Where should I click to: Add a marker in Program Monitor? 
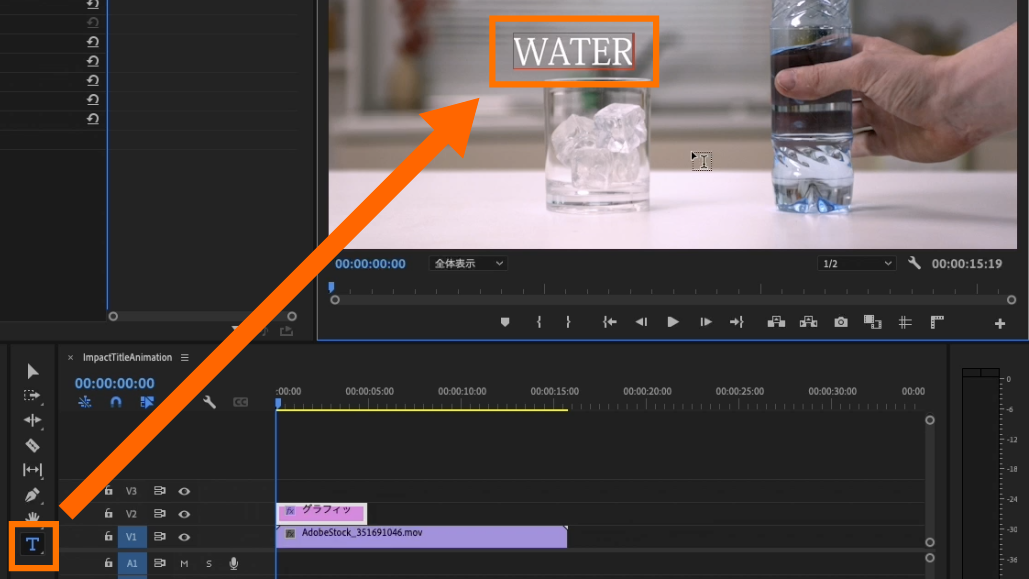(x=505, y=322)
